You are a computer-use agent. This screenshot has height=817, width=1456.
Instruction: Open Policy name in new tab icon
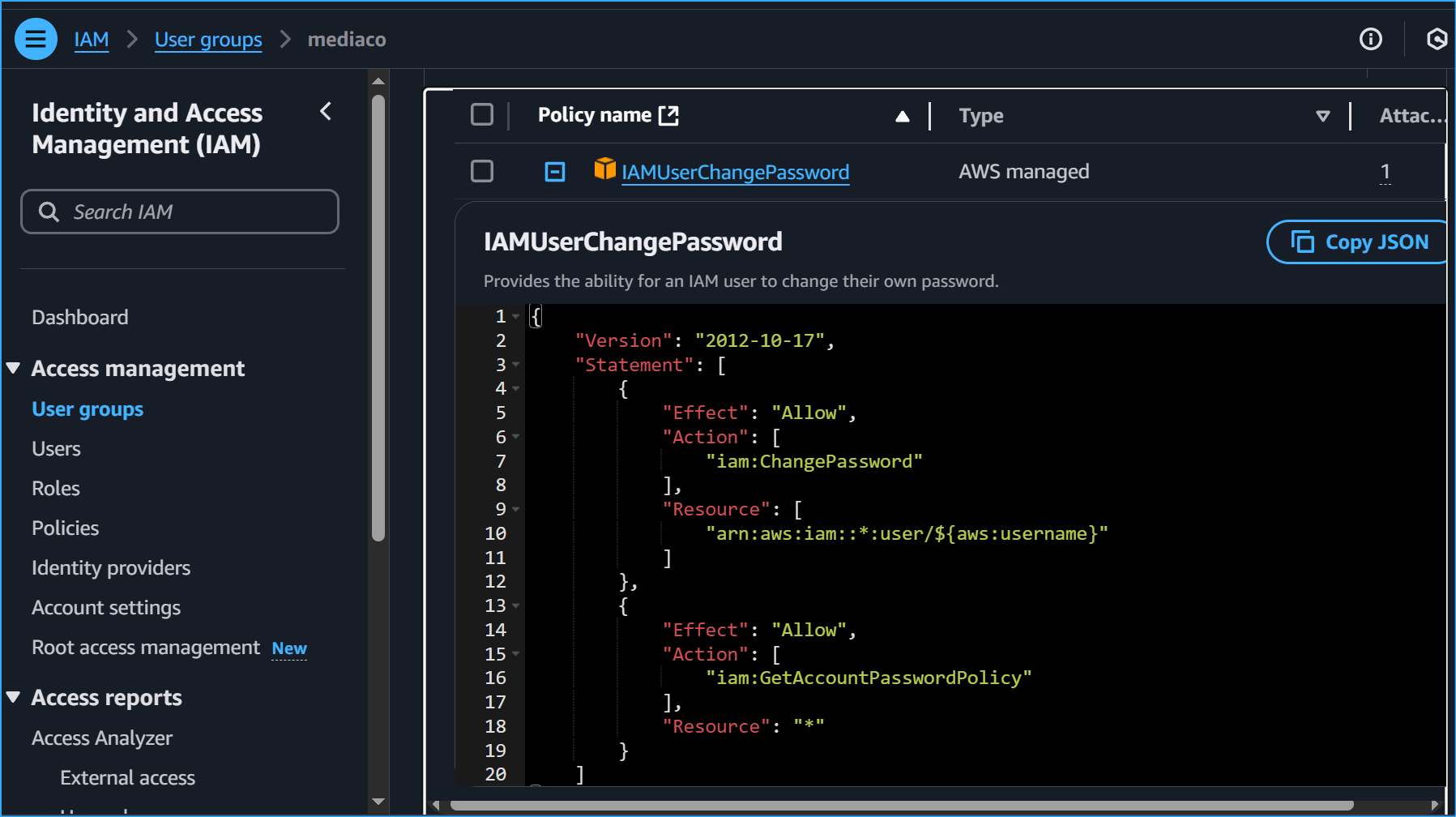point(667,114)
